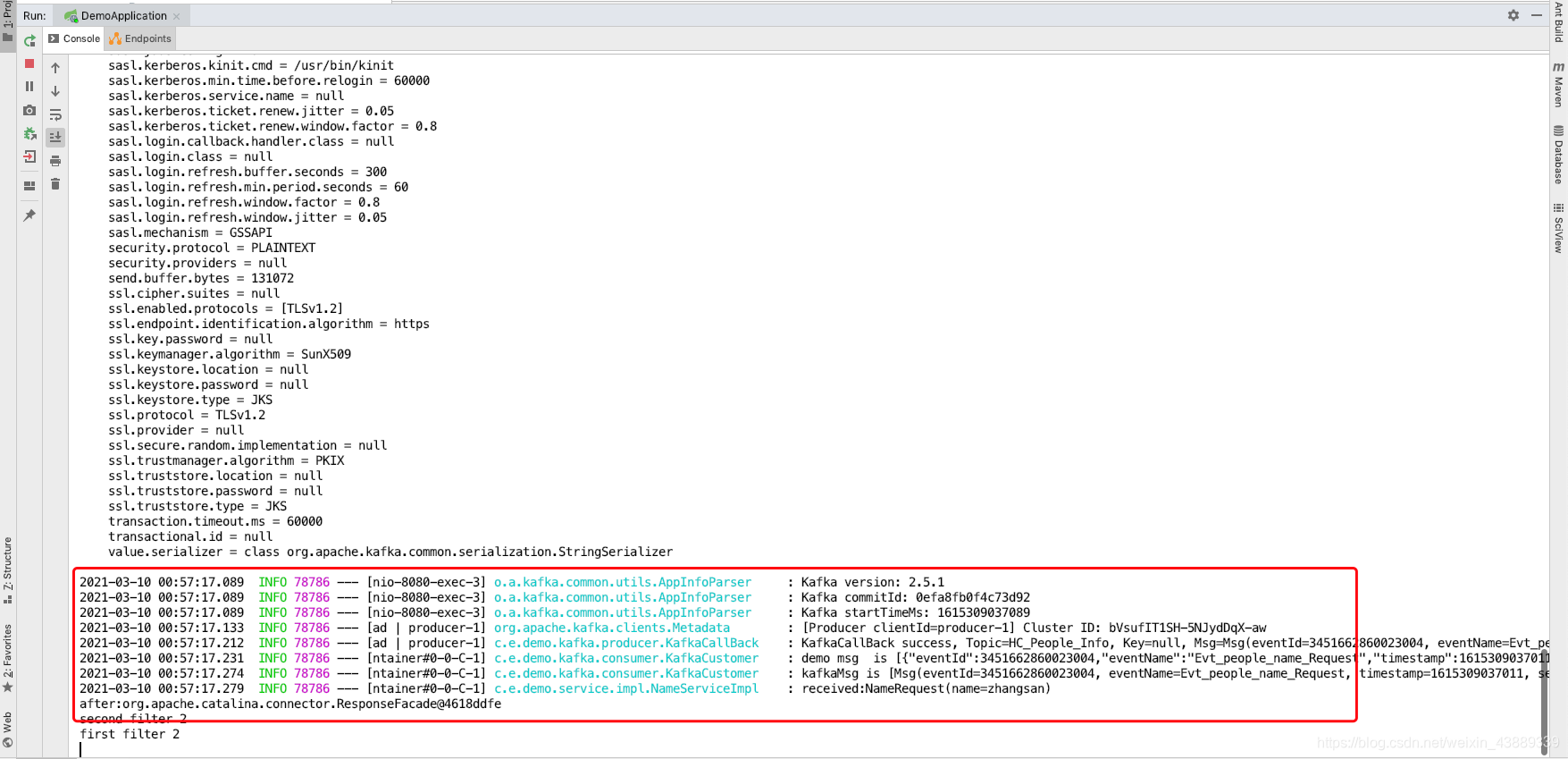Click the exit icon with the red arrow
This screenshot has height=759, width=1568.
tap(29, 156)
